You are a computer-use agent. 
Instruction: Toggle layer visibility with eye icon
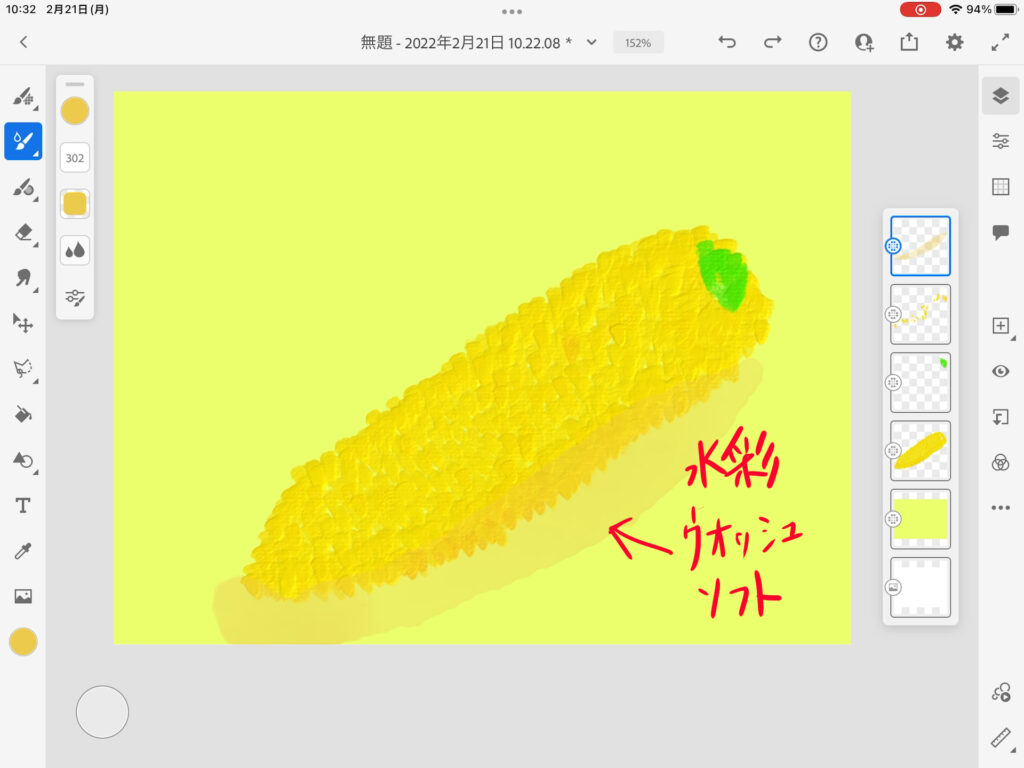(x=1000, y=371)
